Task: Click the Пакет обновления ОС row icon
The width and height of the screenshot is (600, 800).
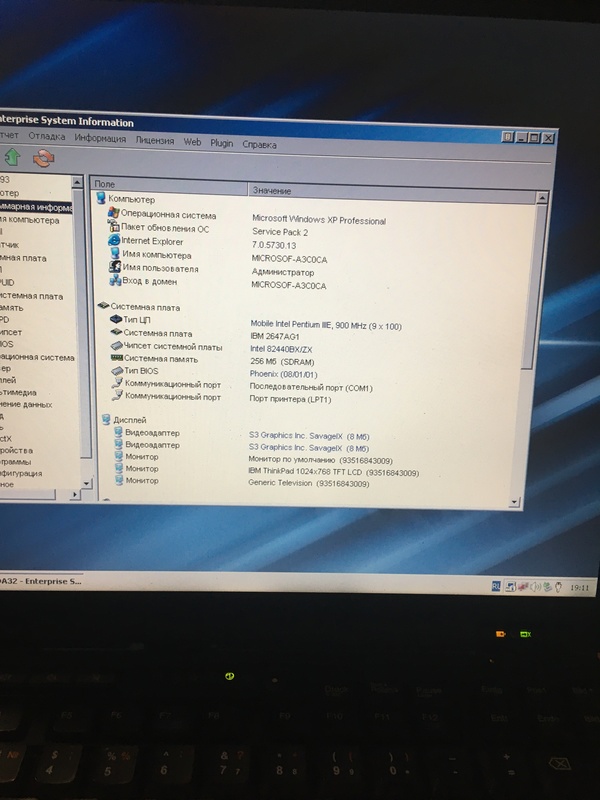Action: coord(114,226)
